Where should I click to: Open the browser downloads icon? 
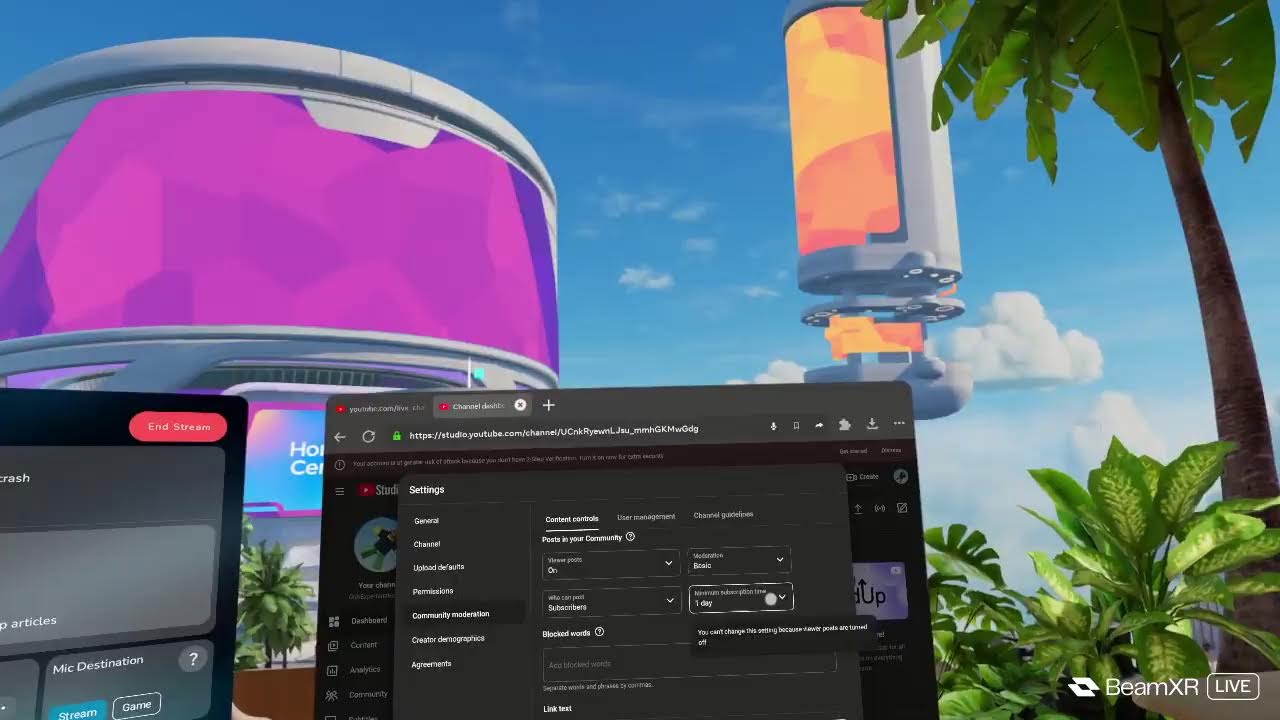pos(872,424)
